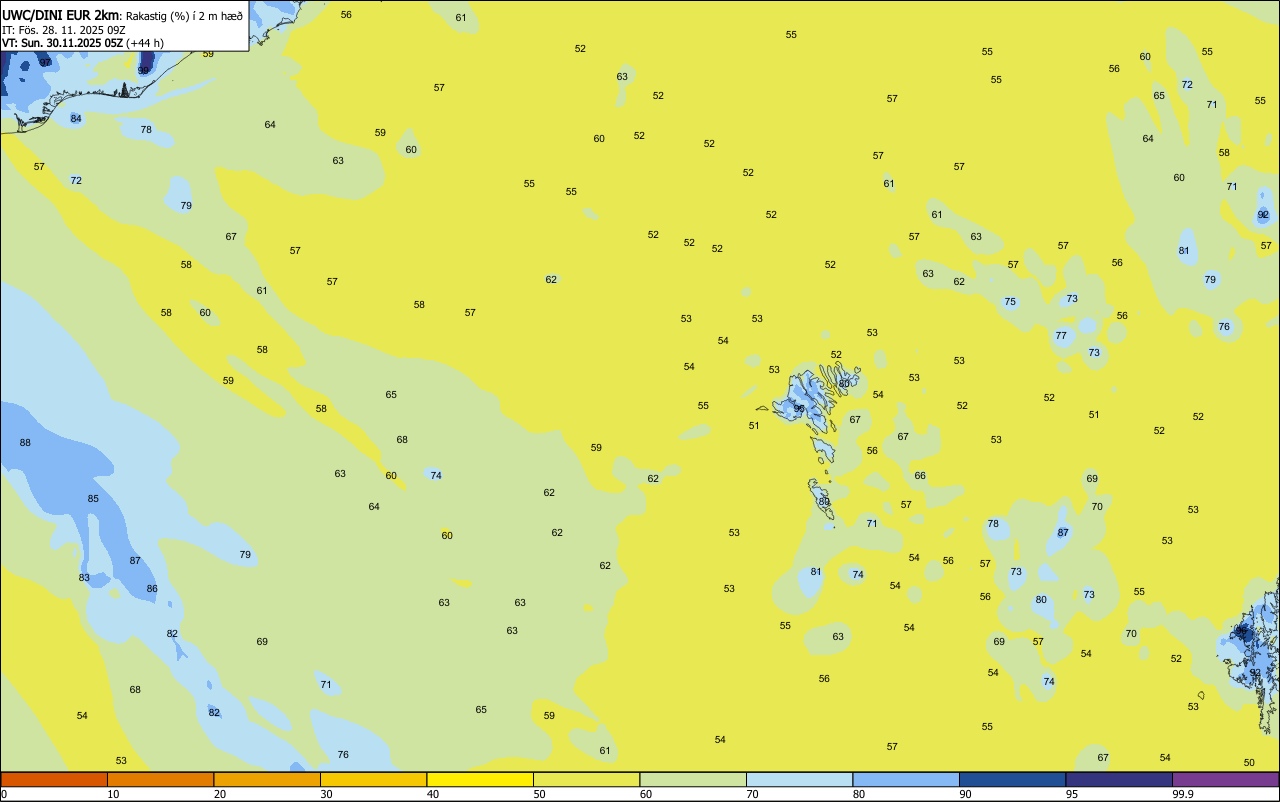Click the pale yellow 50–60 legend swatch
The width and height of the screenshot is (1280, 802).
click(586, 779)
